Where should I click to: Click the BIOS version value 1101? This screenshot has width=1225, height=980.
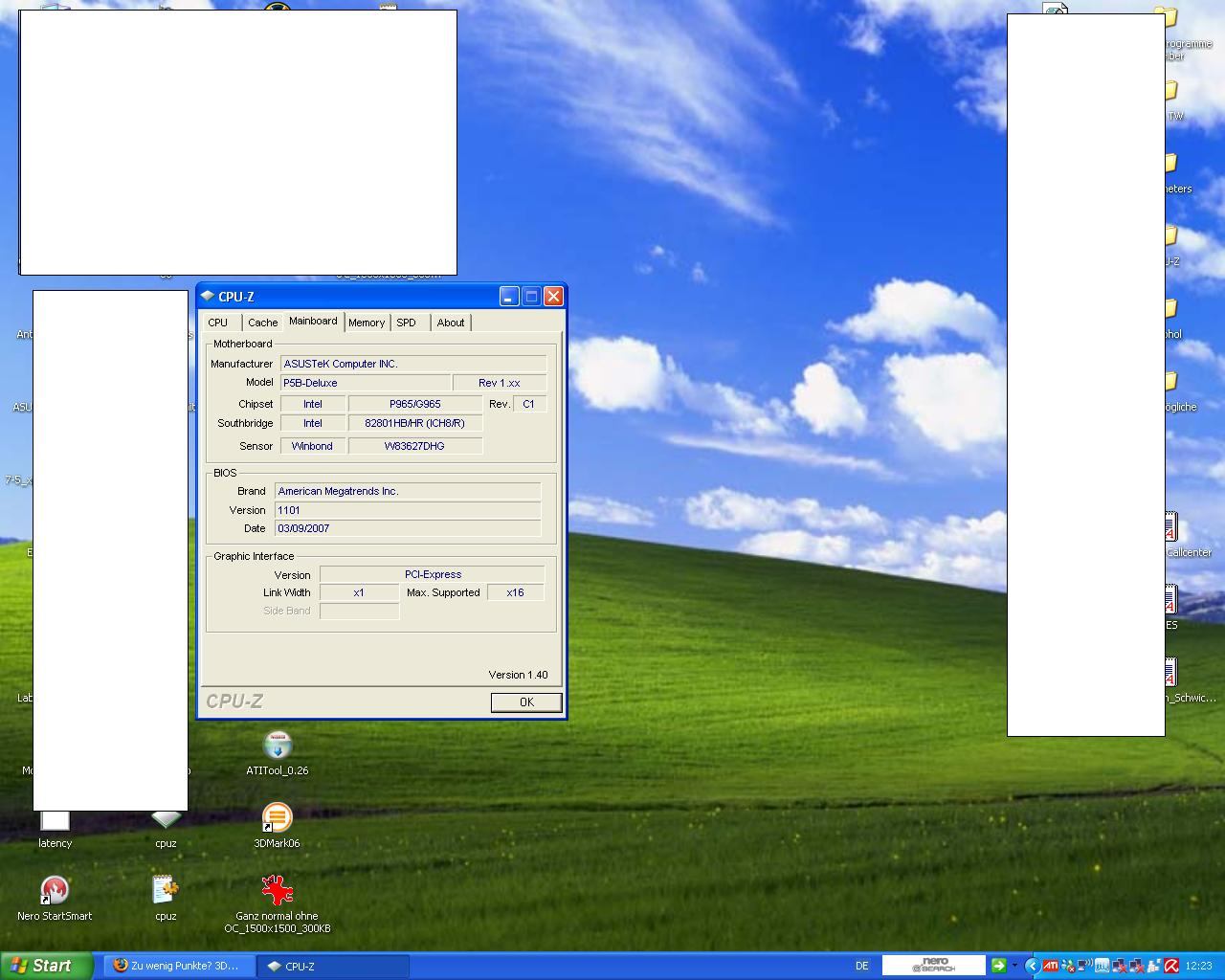point(408,510)
